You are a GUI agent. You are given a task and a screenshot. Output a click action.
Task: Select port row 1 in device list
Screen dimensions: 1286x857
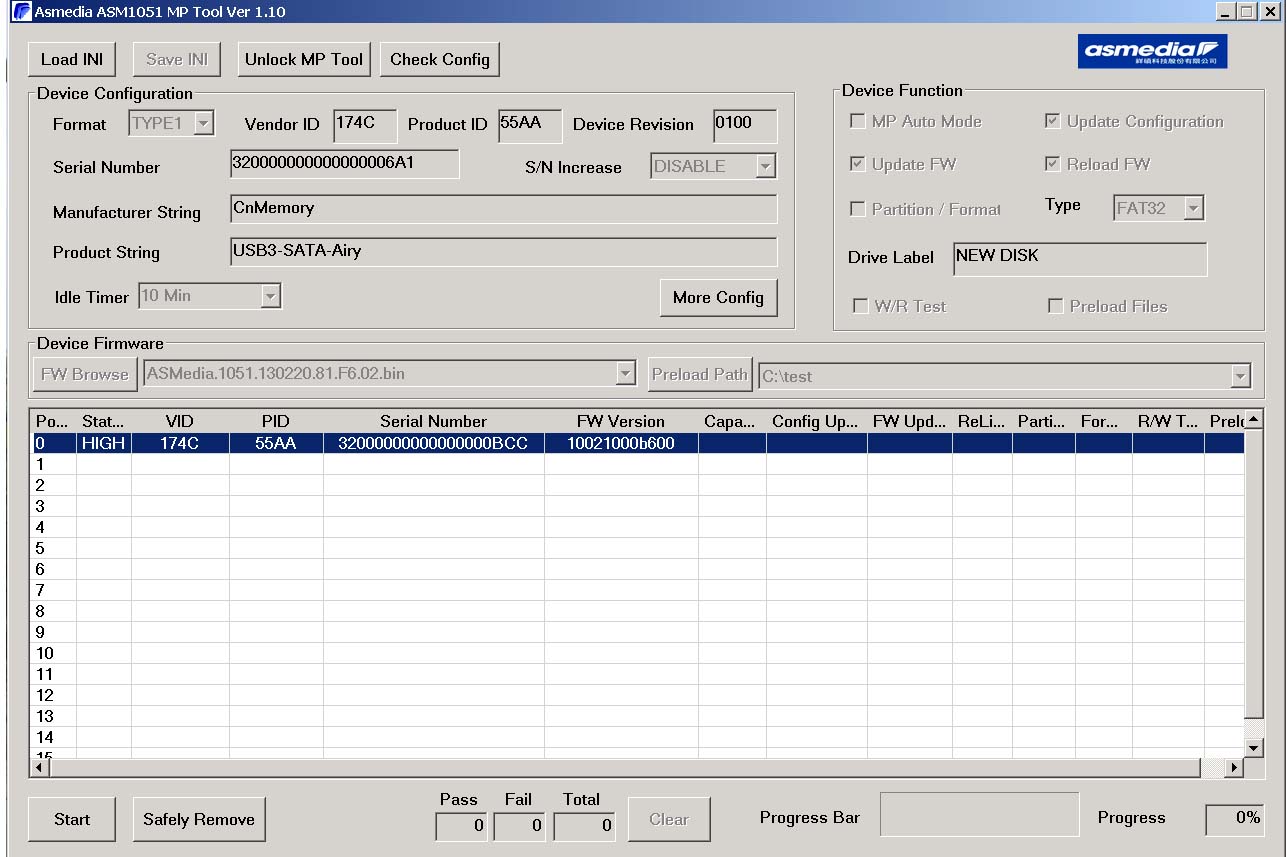click(639, 464)
